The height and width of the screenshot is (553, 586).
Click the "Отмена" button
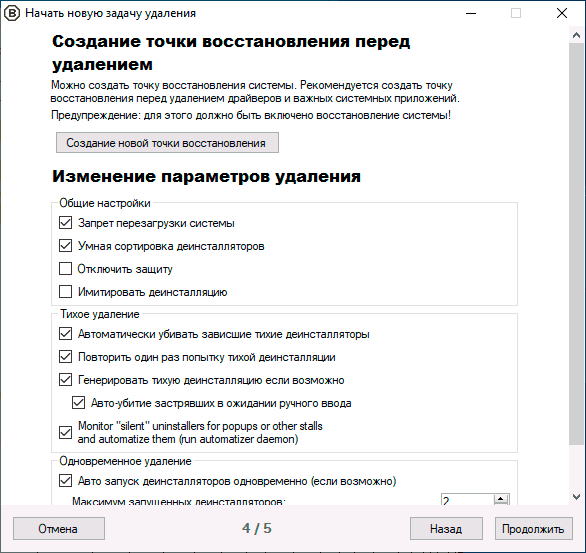[x=59, y=529]
